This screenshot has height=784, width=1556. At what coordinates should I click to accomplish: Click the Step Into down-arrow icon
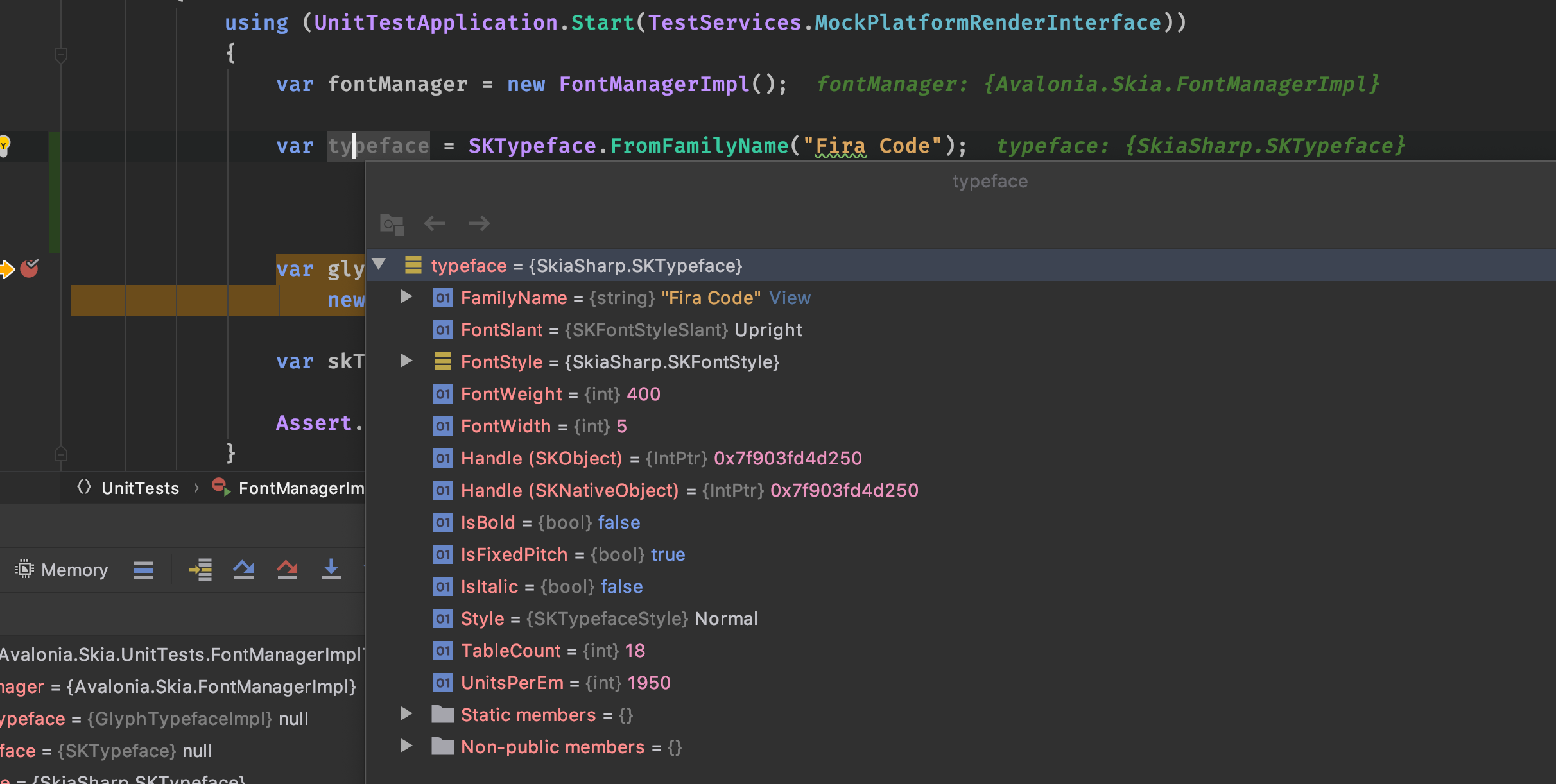tap(331, 570)
